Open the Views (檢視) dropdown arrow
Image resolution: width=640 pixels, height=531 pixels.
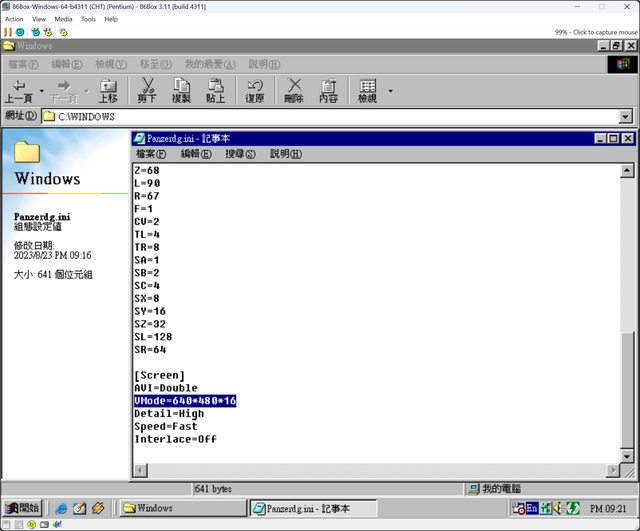coord(390,91)
